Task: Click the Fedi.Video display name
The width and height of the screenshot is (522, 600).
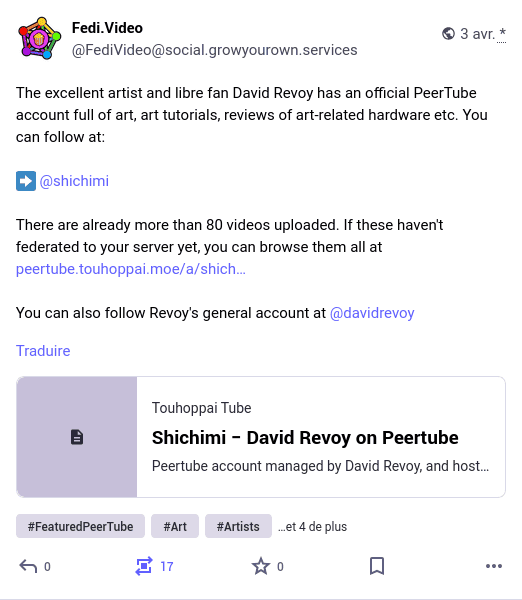Action: 107,28
